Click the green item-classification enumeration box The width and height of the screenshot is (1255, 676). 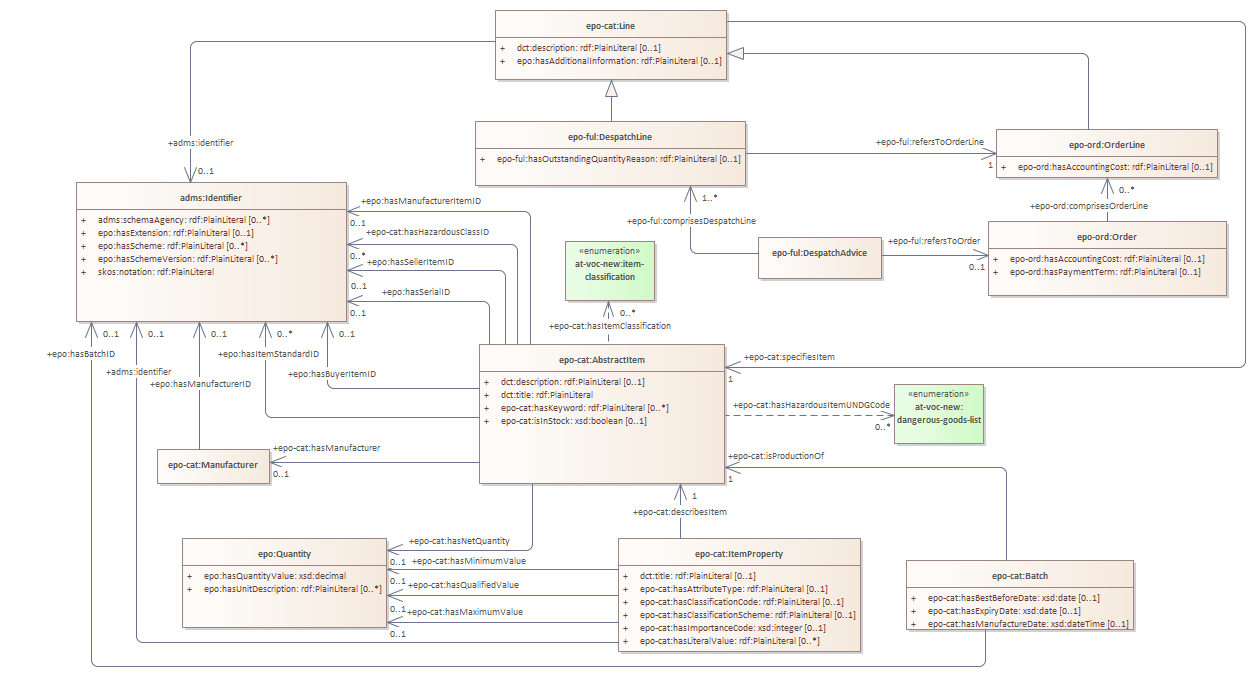pyautogui.click(x=610, y=270)
